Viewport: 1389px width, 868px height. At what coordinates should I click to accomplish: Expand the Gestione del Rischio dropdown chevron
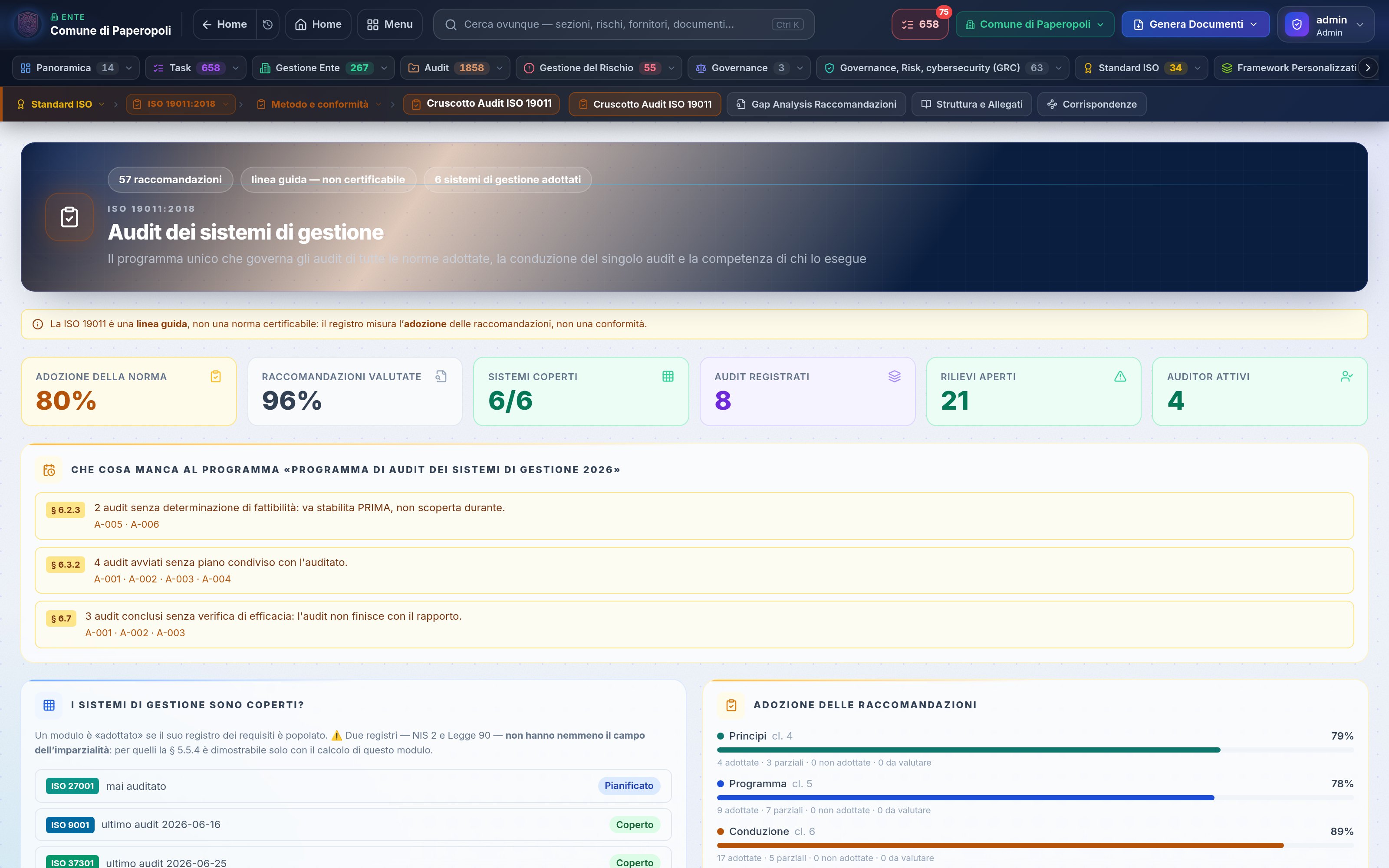point(671,68)
